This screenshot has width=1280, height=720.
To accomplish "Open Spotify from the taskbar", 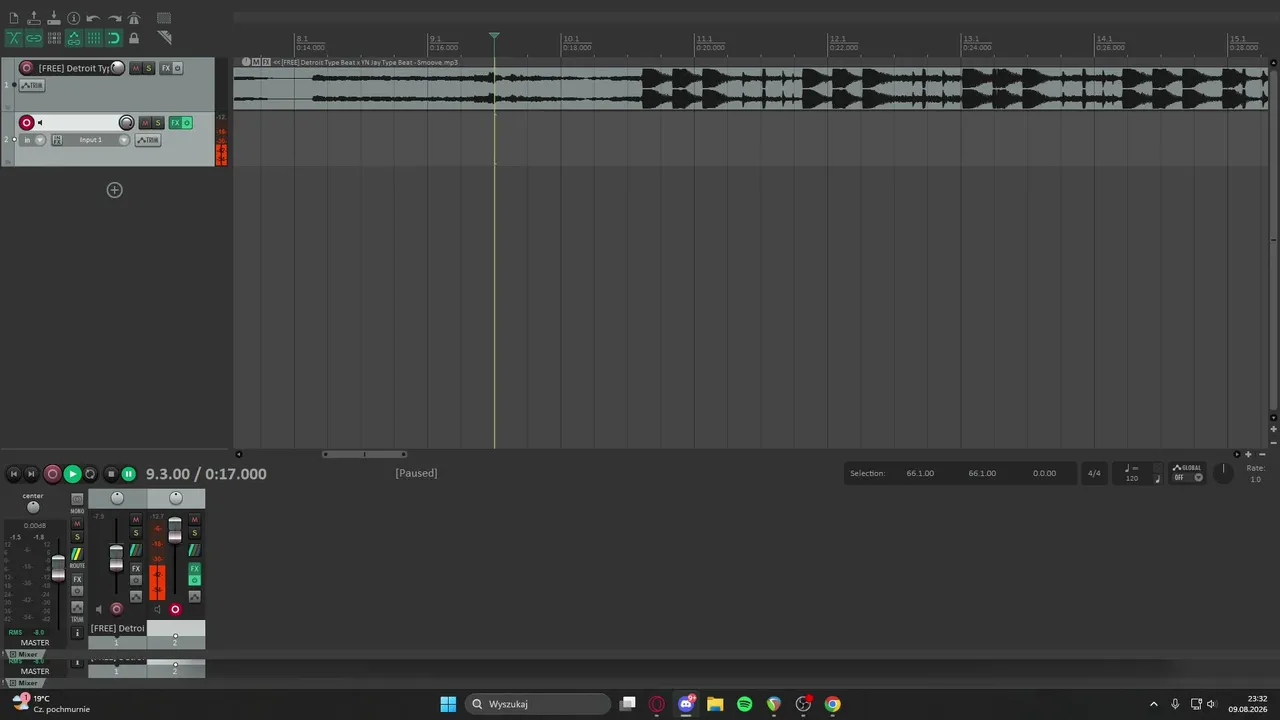I will pos(744,704).
